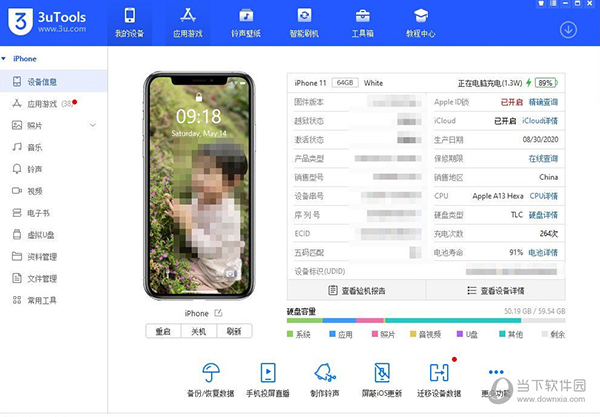
Task: Click the download manager arrow icon
Action: [568, 30]
